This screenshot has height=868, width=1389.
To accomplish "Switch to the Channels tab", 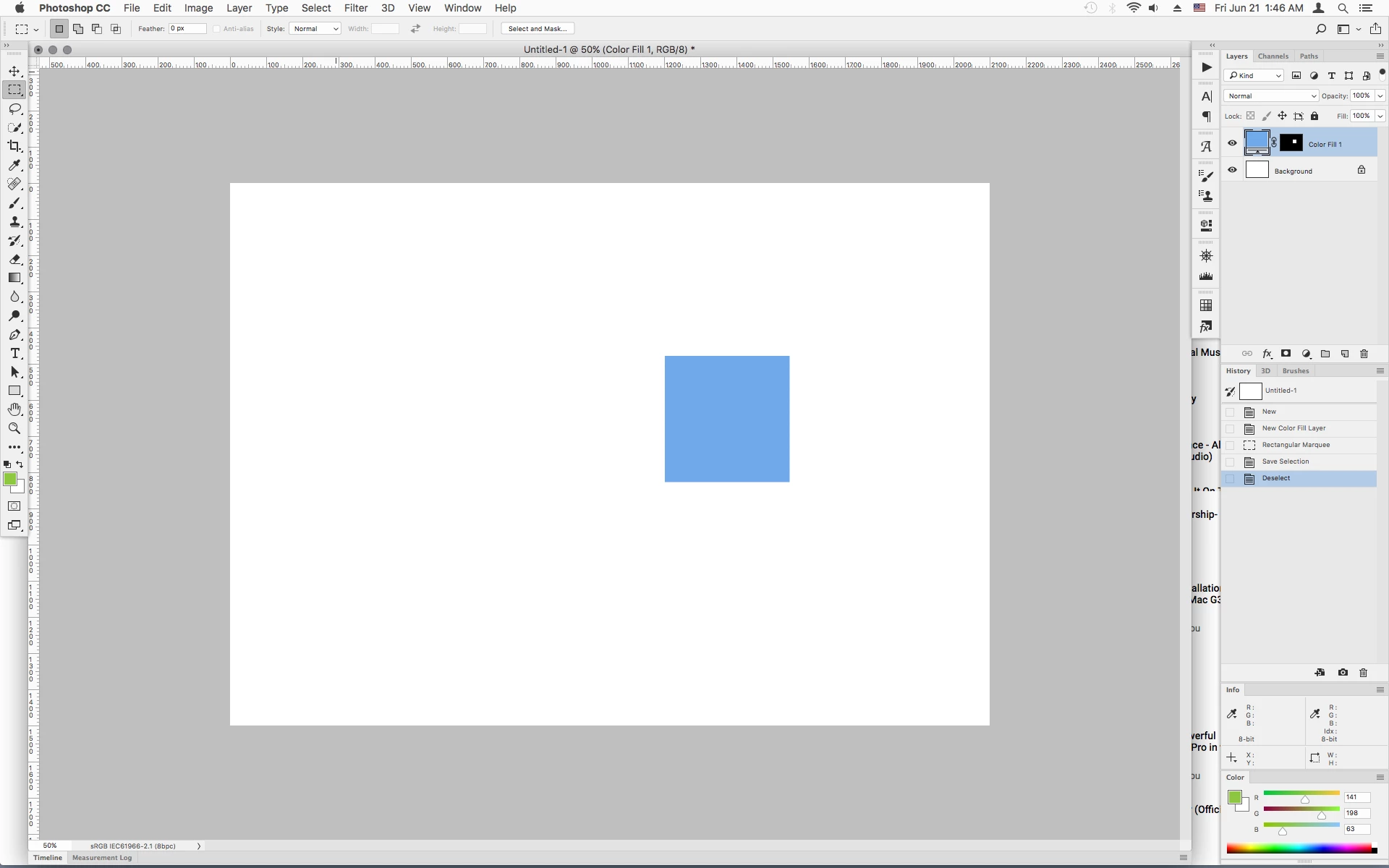I will (1273, 56).
